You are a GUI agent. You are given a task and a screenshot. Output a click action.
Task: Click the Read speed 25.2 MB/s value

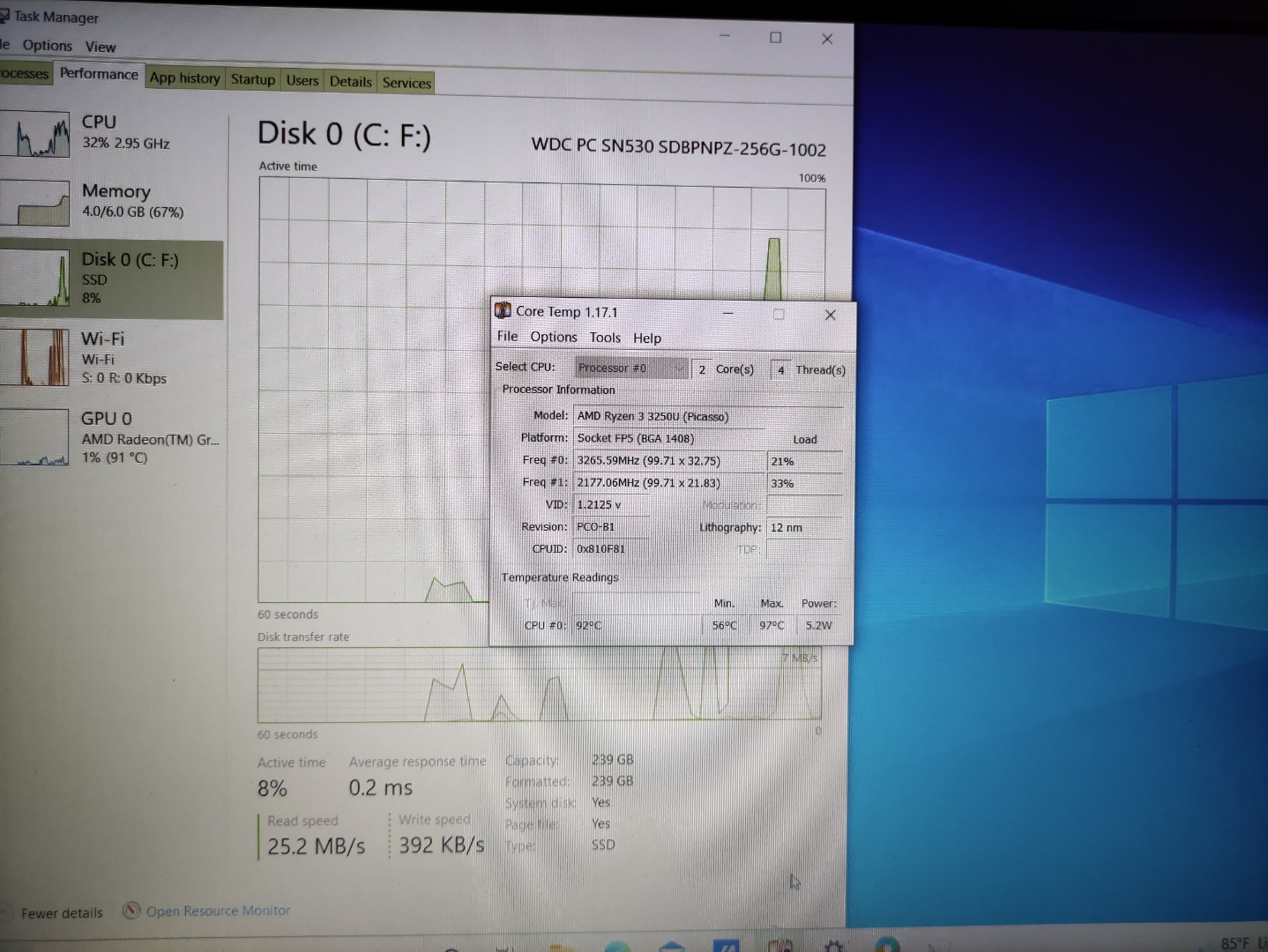click(317, 846)
